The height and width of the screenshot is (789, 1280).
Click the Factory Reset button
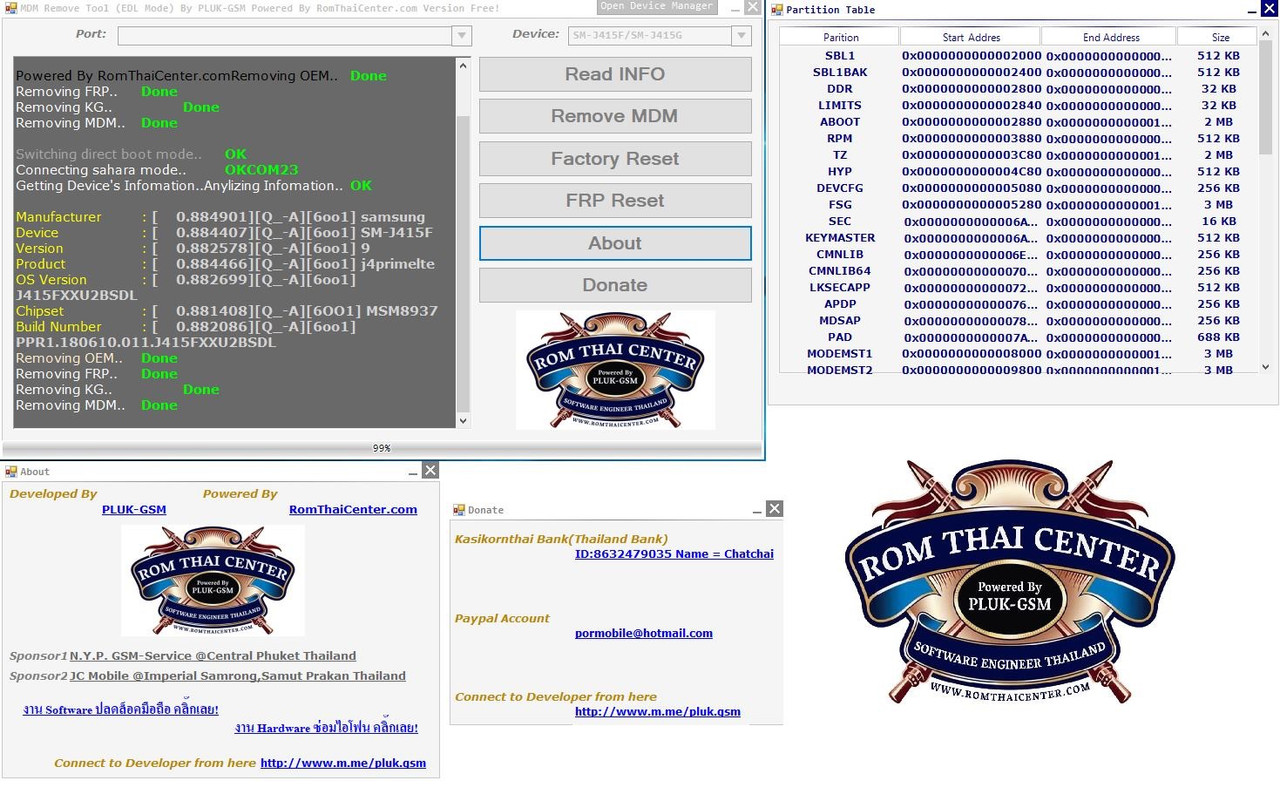pos(614,159)
